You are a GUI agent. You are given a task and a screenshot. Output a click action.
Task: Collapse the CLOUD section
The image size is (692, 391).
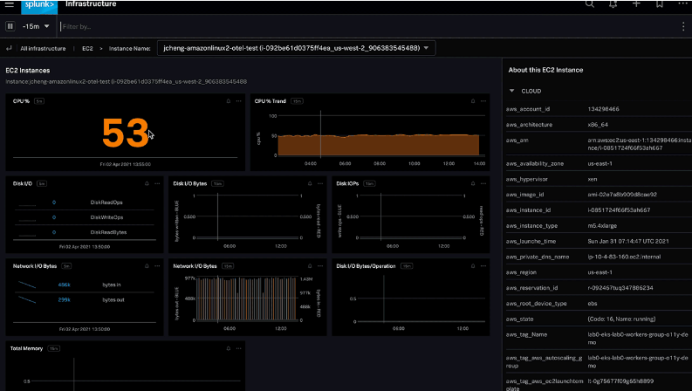[512, 91]
